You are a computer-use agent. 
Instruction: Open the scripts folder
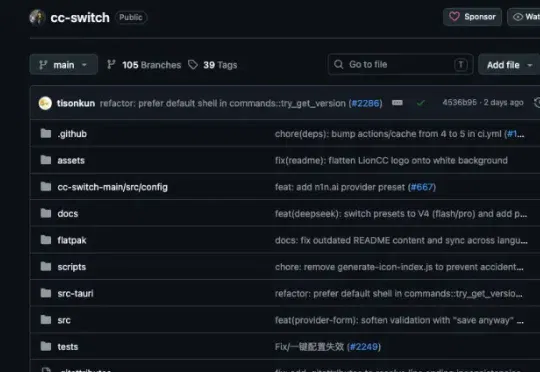click(x=72, y=267)
